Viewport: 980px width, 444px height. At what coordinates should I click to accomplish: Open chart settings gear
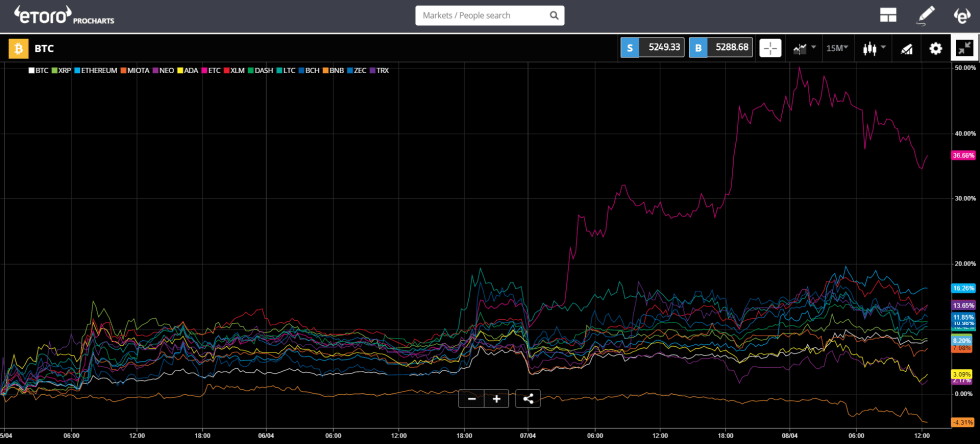pos(936,48)
